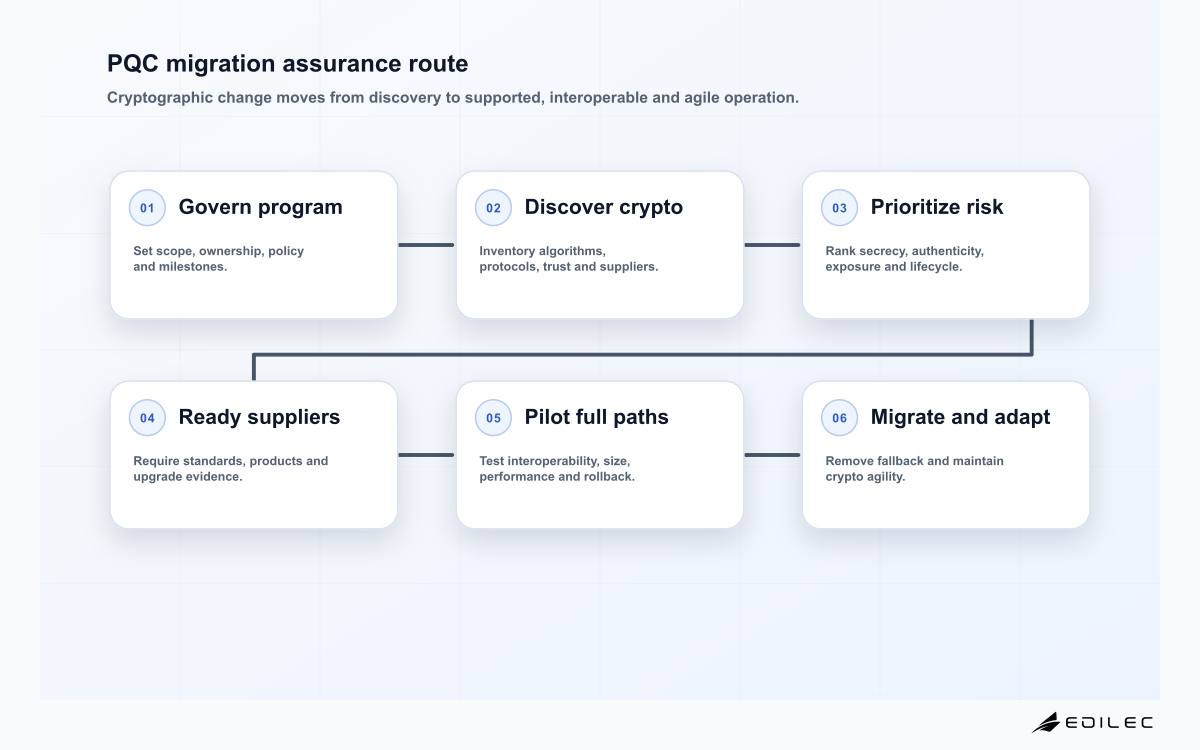Click the 'Inventory algorithms, protocols' description text
This screenshot has height=750, width=1200.
point(569,259)
